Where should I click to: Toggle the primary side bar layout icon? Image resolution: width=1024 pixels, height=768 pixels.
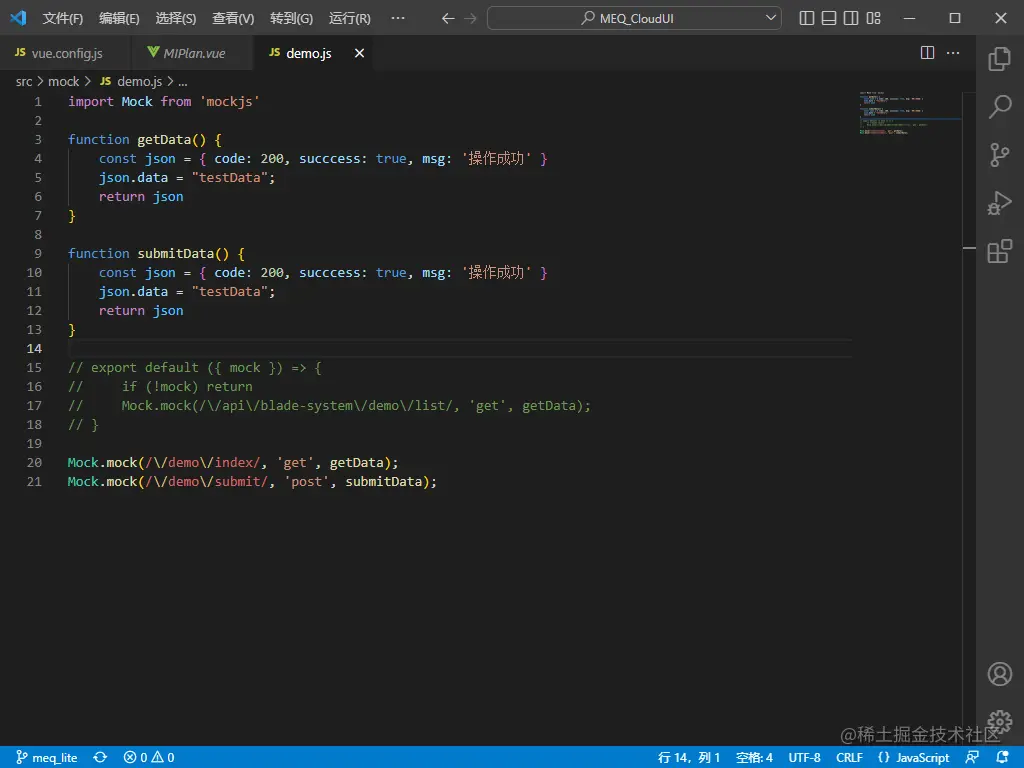coord(807,18)
